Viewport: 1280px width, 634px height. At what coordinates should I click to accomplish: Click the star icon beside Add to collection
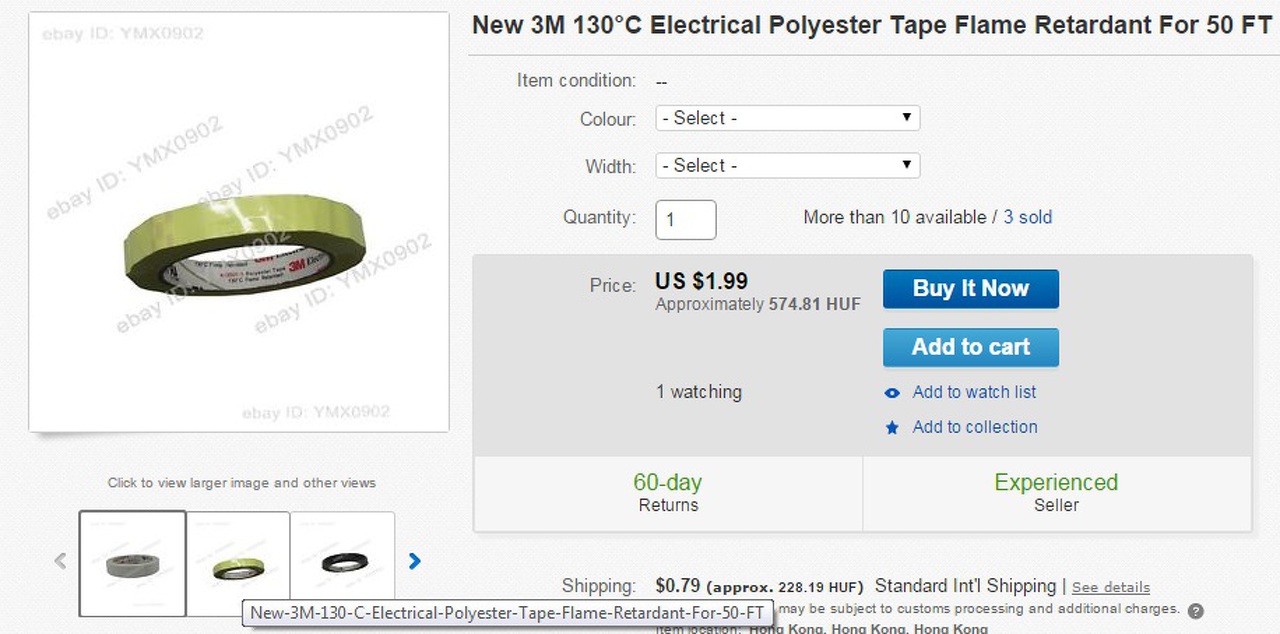(x=892, y=428)
